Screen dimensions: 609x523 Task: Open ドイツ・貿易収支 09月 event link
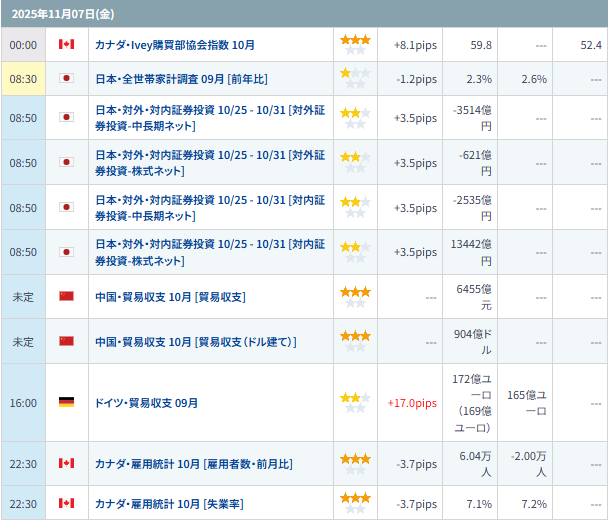coord(146,403)
